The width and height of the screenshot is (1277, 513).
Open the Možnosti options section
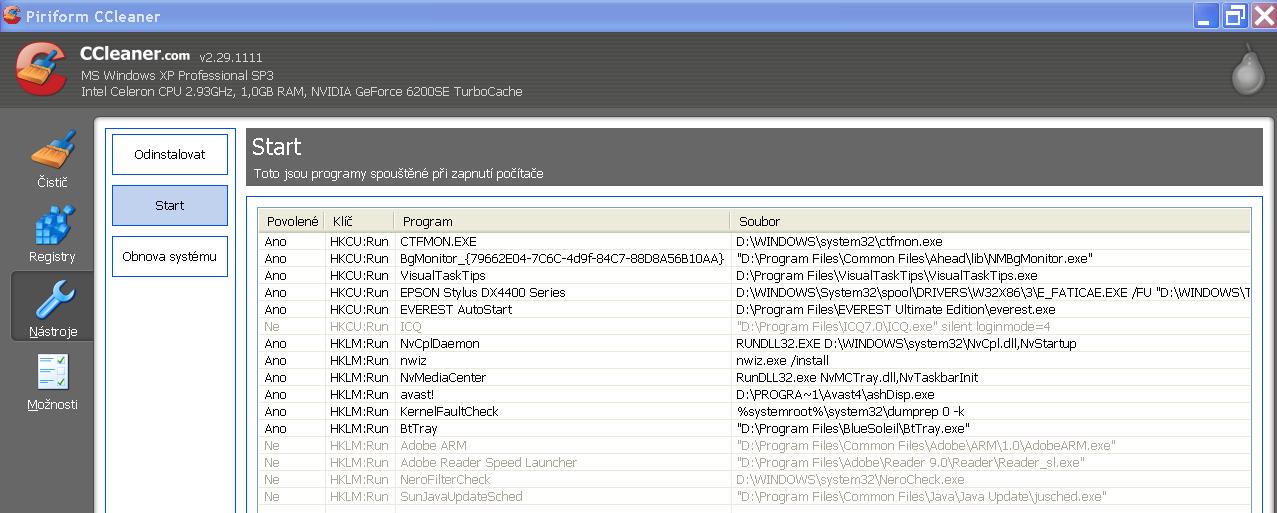click(x=52, y=381)
